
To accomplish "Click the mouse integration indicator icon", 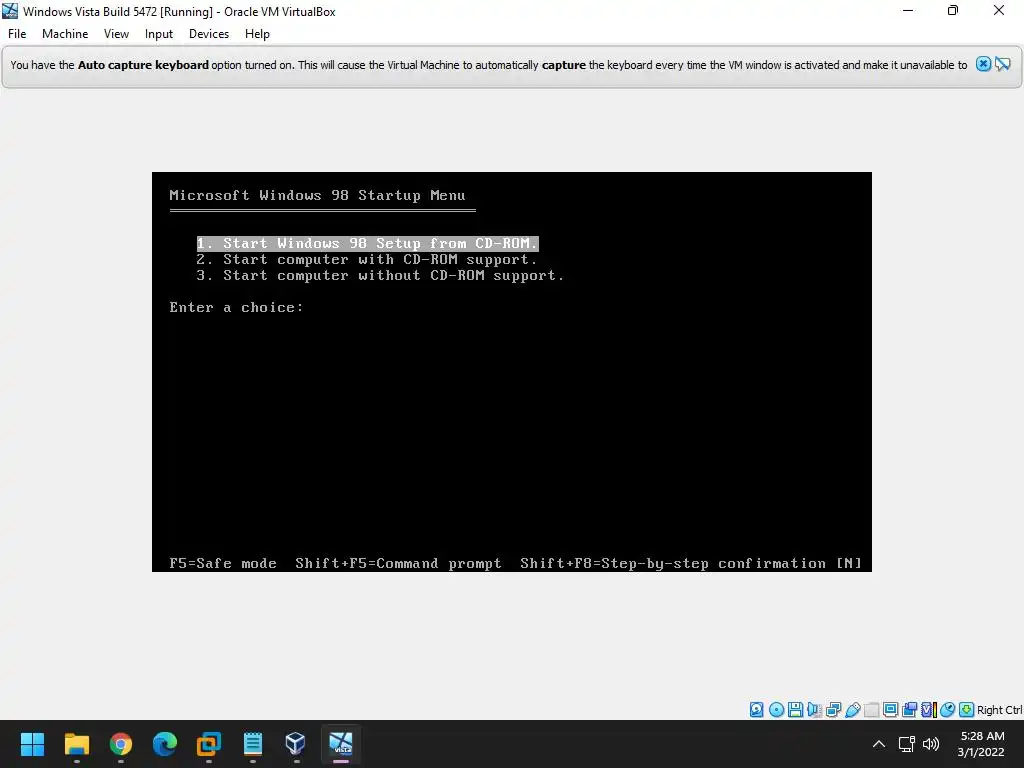I will (x=948, y=709).
